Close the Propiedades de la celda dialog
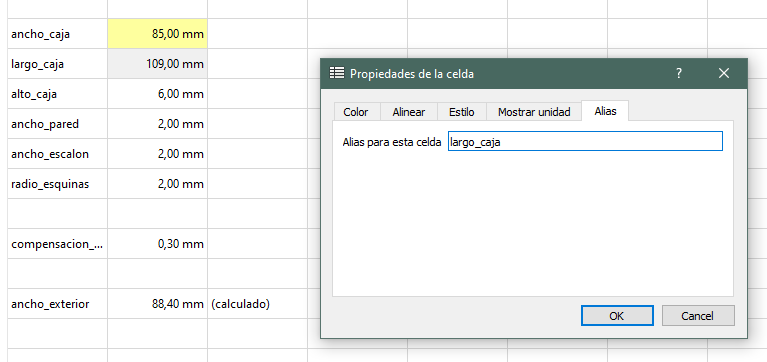 coord(723,73)
